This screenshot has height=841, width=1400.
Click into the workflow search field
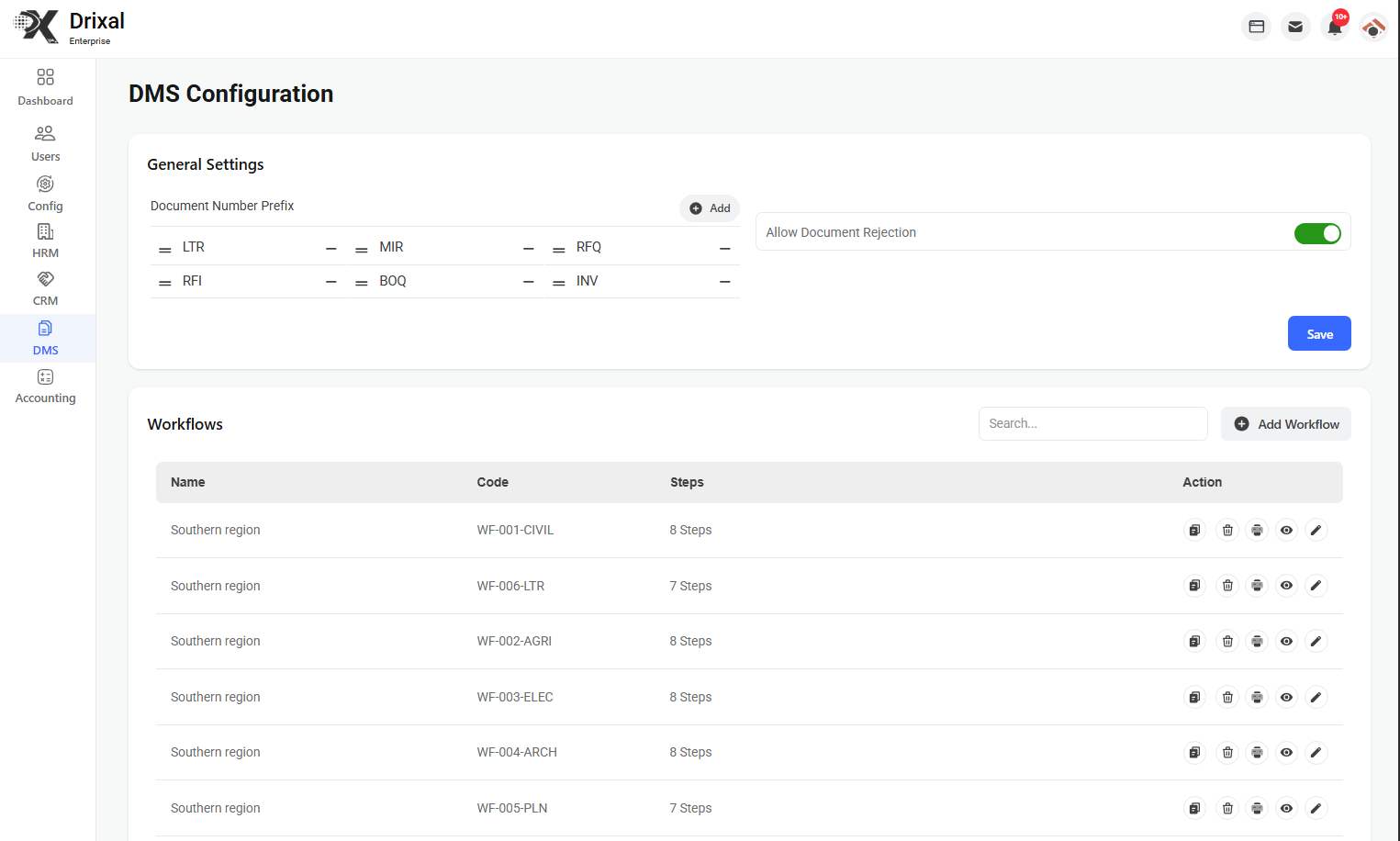1092,423
